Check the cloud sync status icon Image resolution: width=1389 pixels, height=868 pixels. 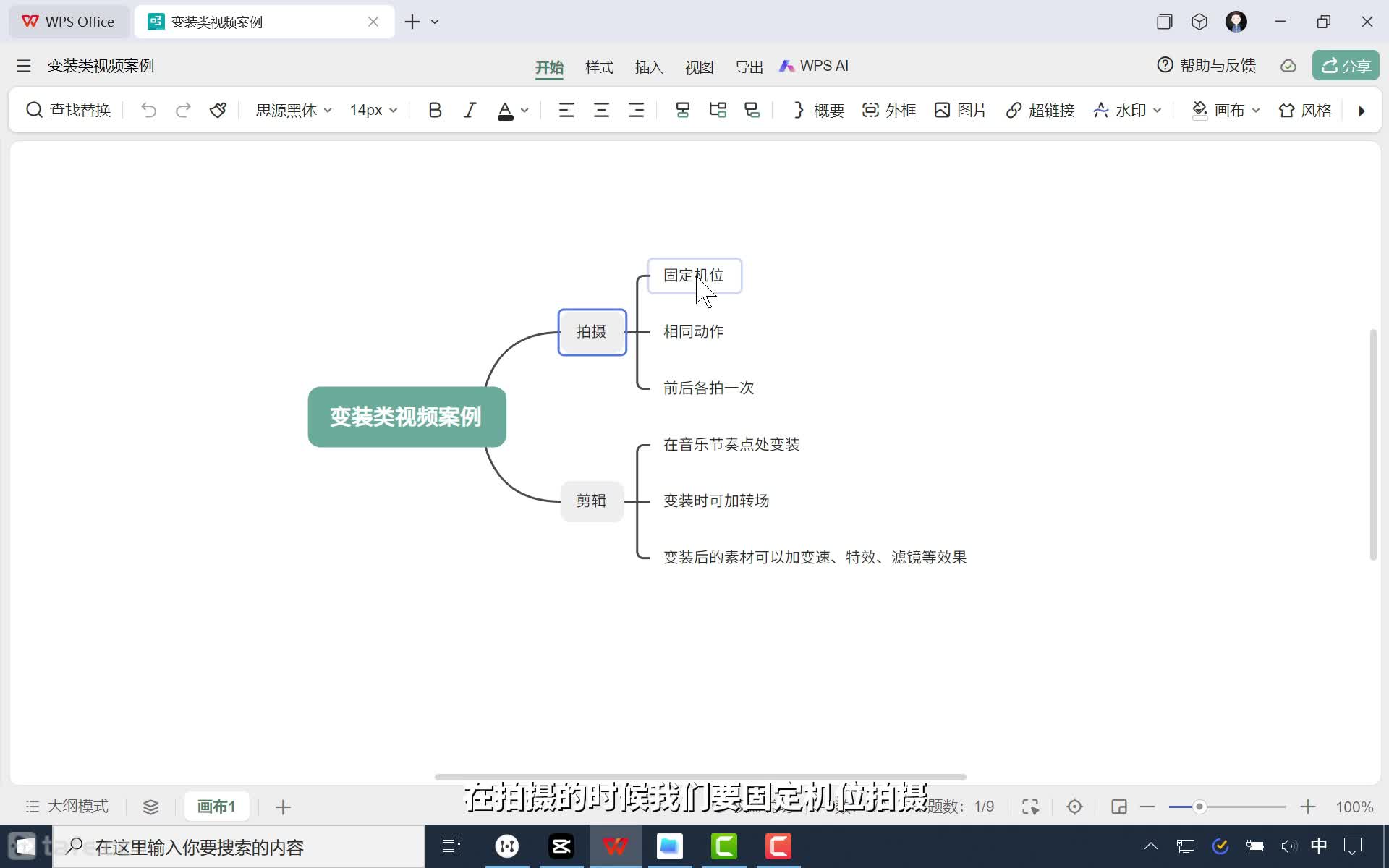(1288, 66)
